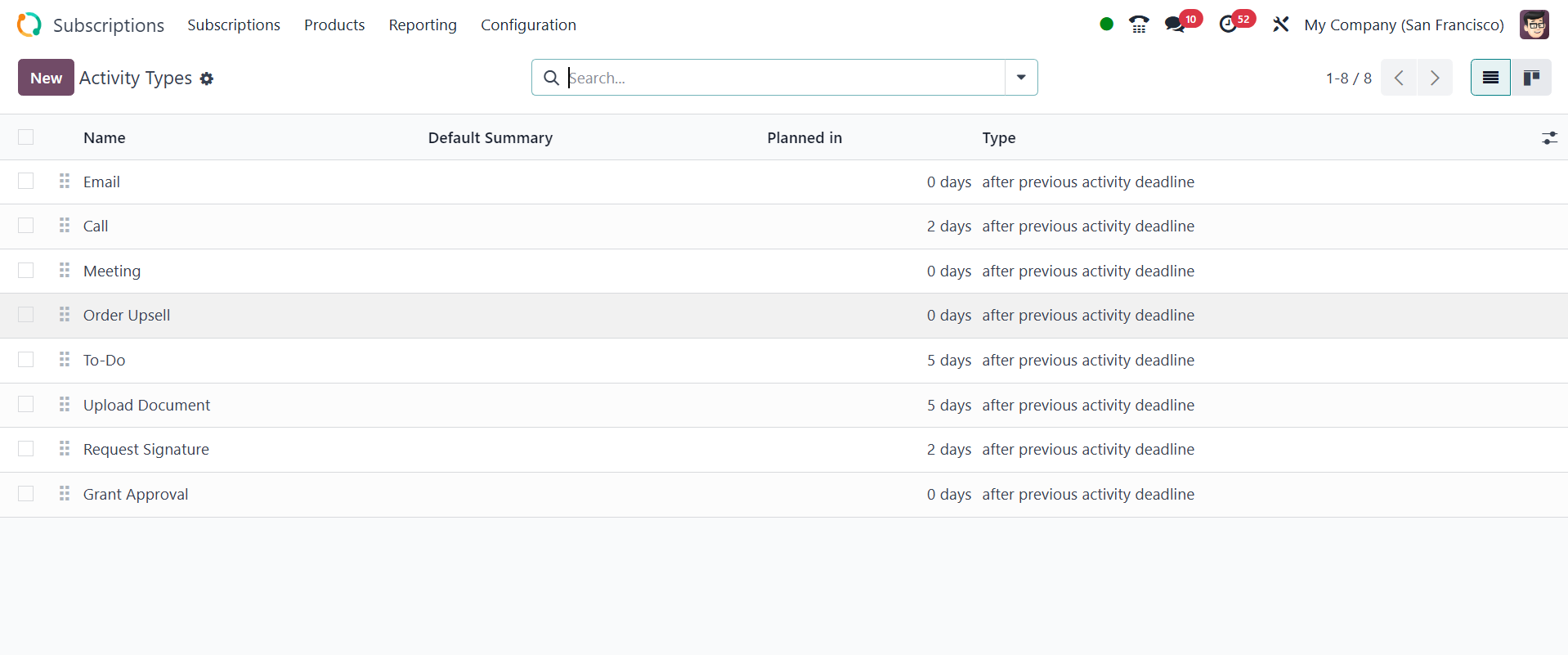Viewport: 1568px width, 655px height.
Task: Click the gear icon beside Activity Types
Action: click(207, 79)
